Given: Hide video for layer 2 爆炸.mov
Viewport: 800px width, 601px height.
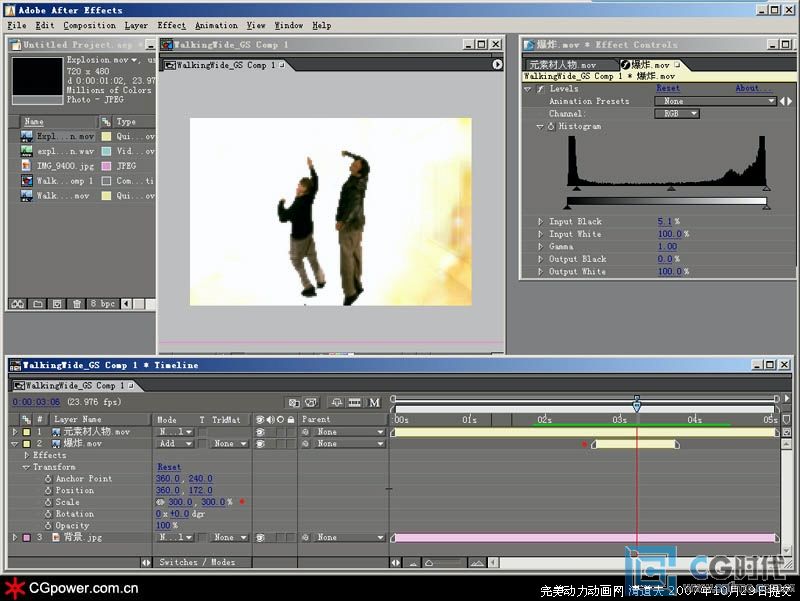Looking at the screenshot, I should [260, 443].
